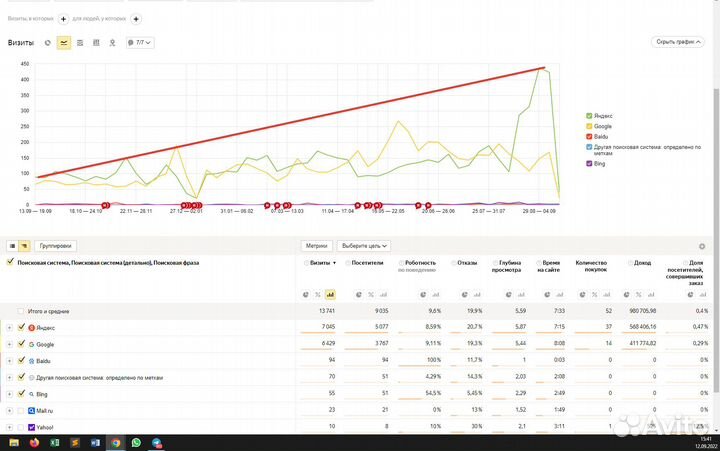Show Отказы column as bar chart
This screenshot has width=720, height=451.
(x=477, y=294)
